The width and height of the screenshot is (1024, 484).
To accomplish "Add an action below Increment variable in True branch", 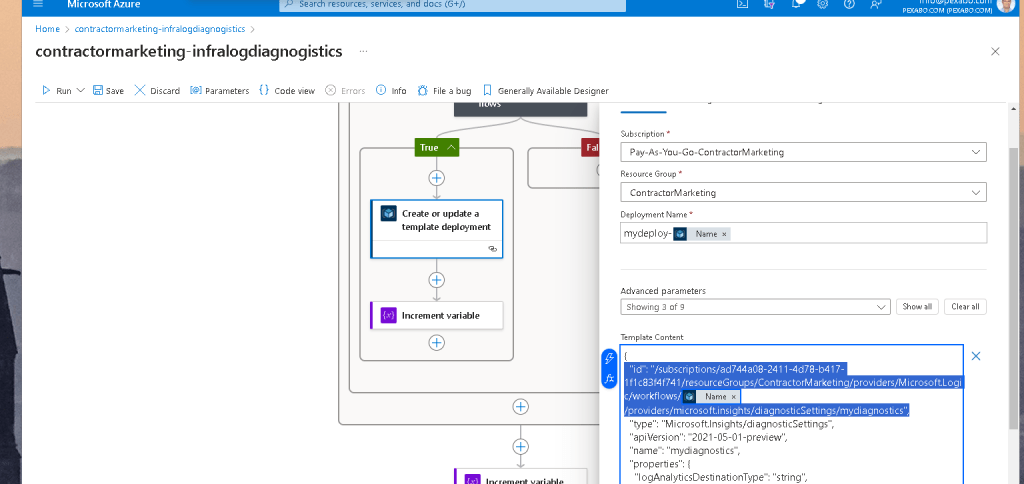I will tap(436, 343).
